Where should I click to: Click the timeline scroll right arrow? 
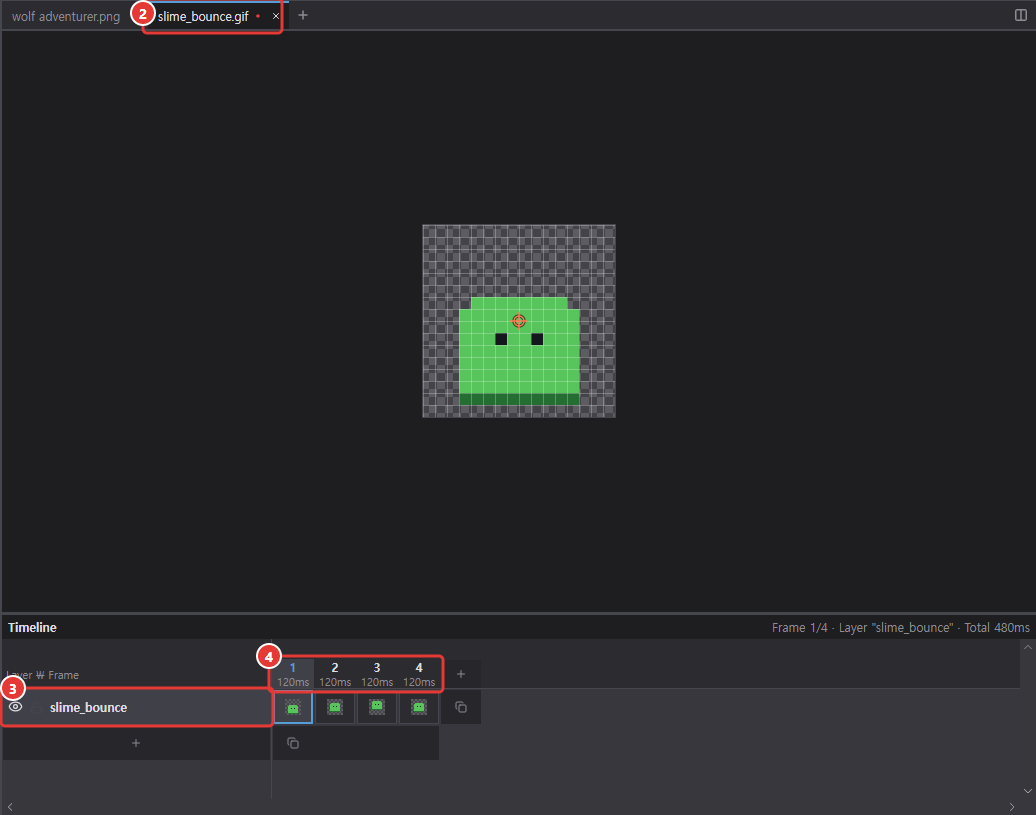click(1012, 807)
